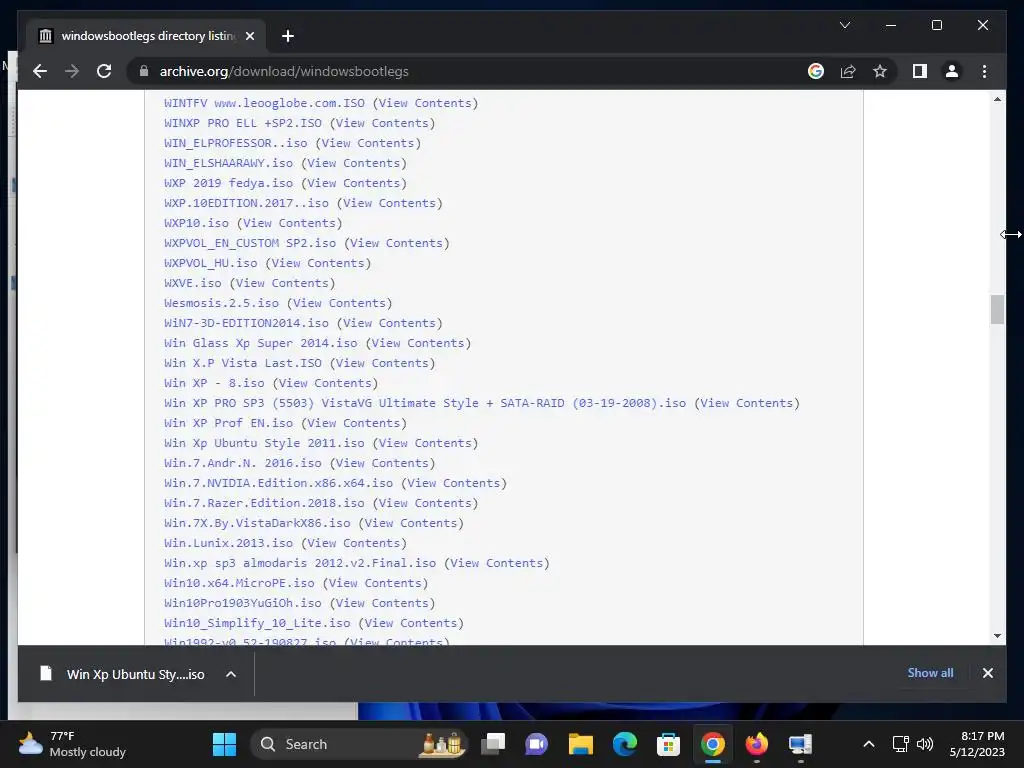The height and width of the screenshot is (768, 1024).
Task: Reload the archive.org page
Action: pos(104,71)
